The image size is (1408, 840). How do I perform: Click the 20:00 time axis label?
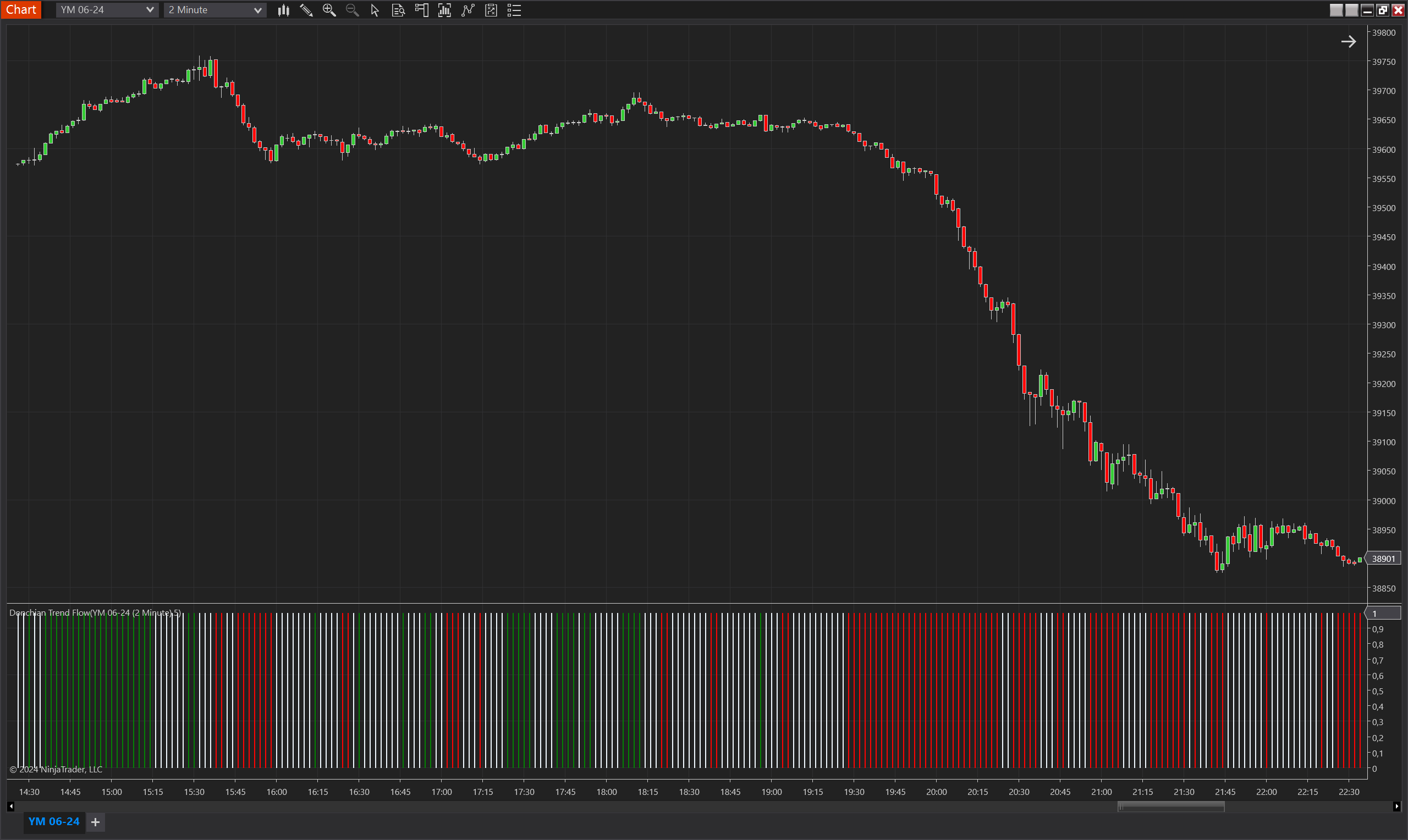(937, 792)
